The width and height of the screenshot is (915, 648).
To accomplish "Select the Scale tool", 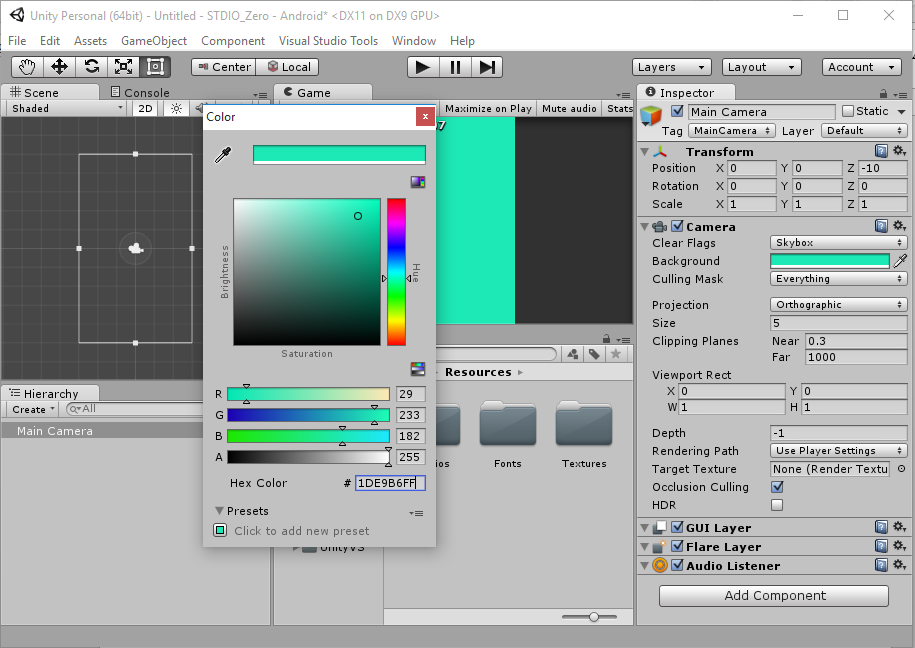I will coord(123,67).
